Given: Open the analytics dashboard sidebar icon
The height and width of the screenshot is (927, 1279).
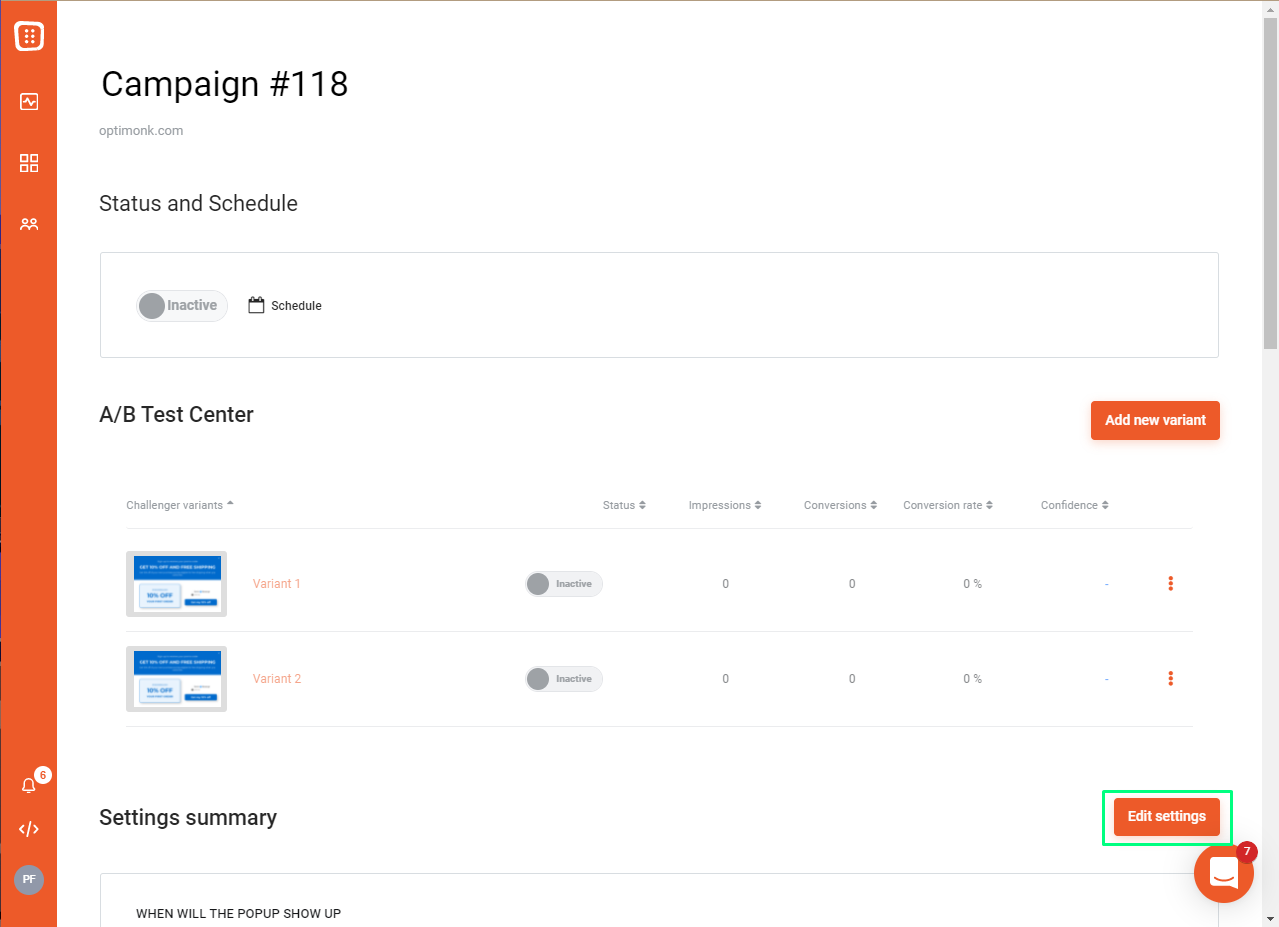Looking at the screenshot, I should [29, 101].
